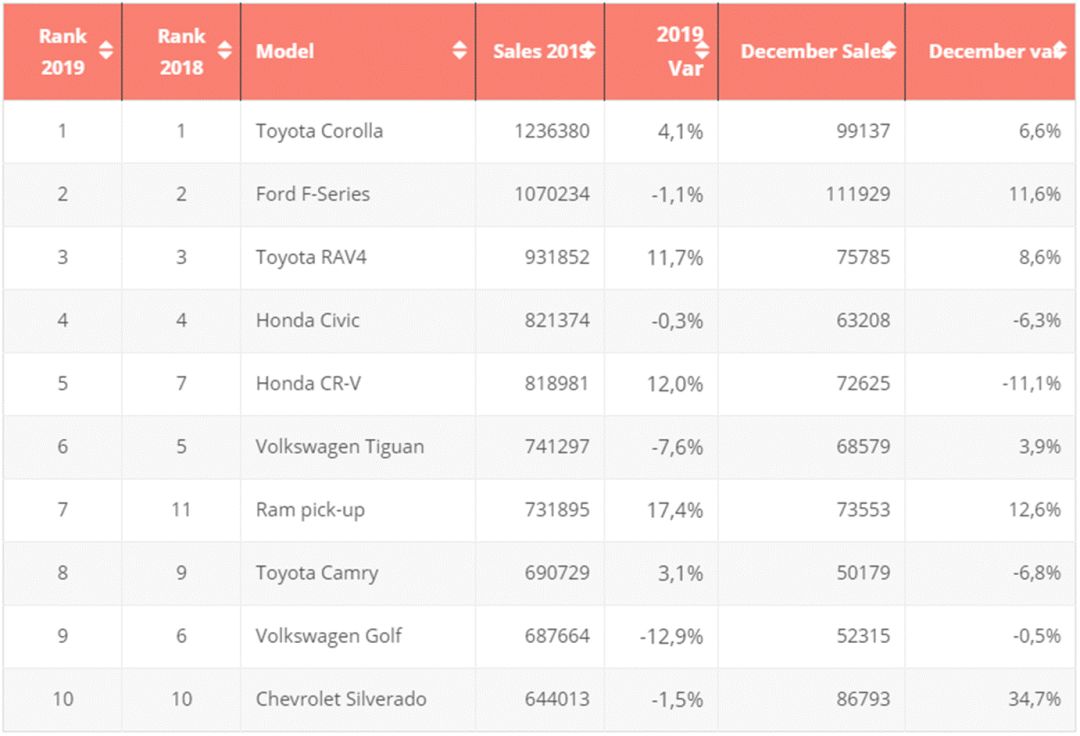Image resolution: width=1080 pixels, height=736 pixels.
Task: Click the Model column sort arrows
Action: coord(459,51)
